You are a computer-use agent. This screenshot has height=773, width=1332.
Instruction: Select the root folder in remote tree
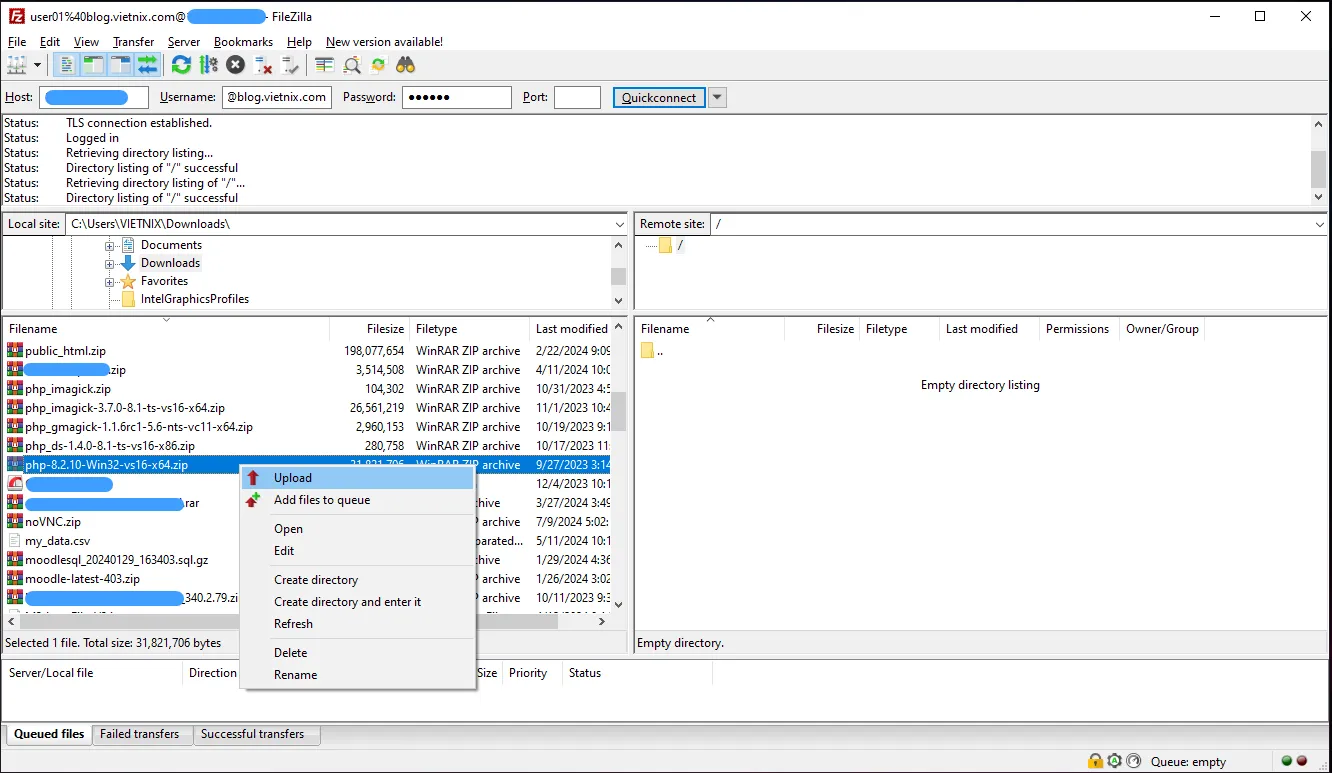[x=680, y=245]
